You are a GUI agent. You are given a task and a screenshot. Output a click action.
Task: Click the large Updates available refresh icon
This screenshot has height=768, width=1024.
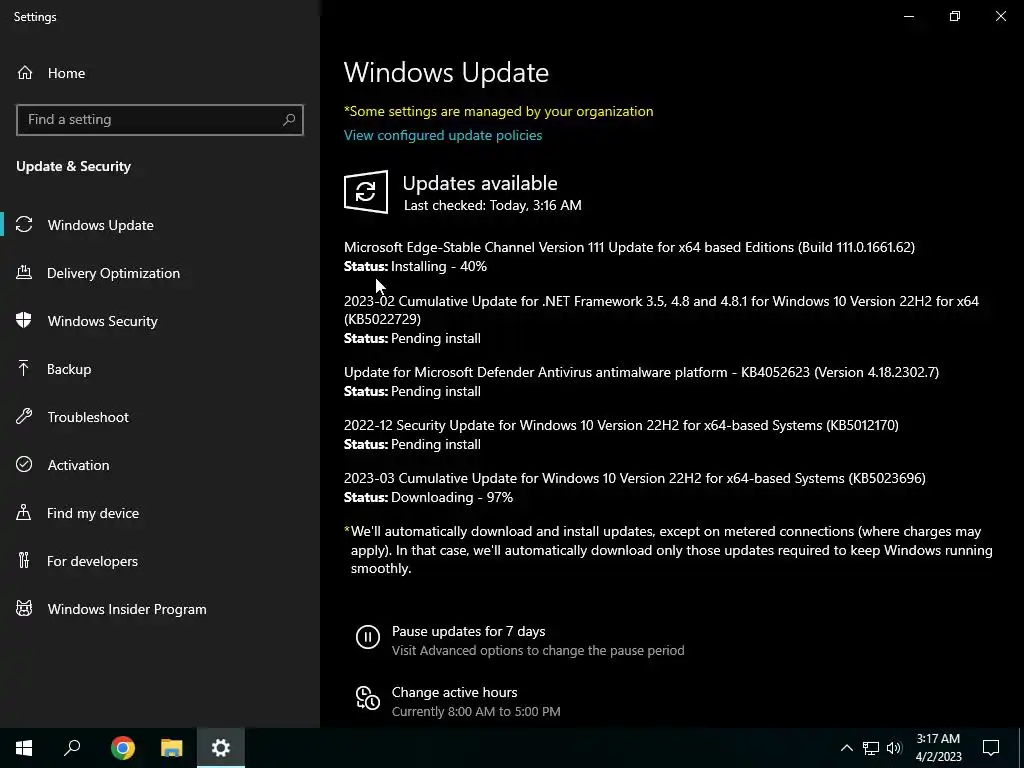click(366, 192)
